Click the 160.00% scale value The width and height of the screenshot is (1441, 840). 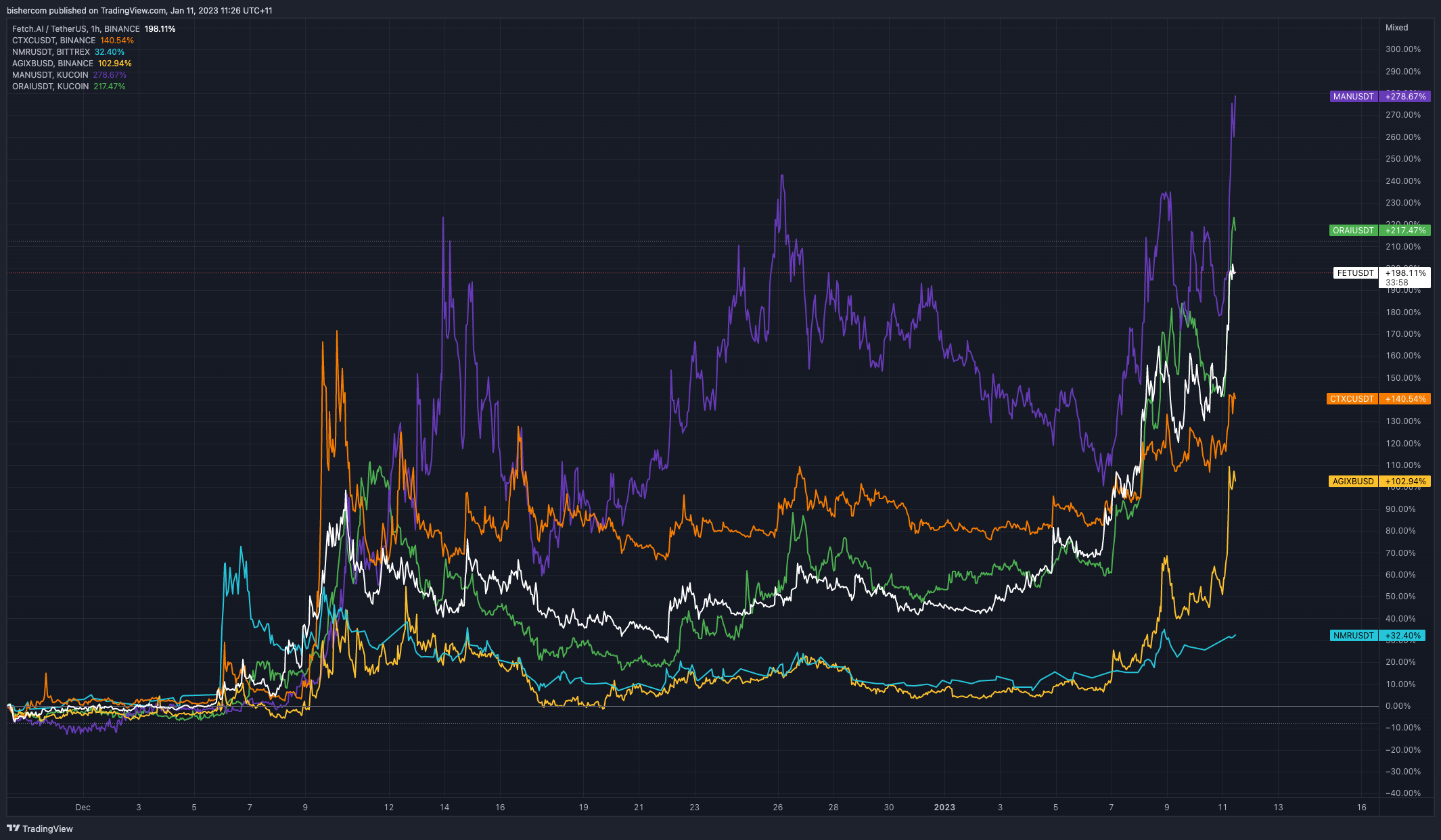coord(1403,356)
